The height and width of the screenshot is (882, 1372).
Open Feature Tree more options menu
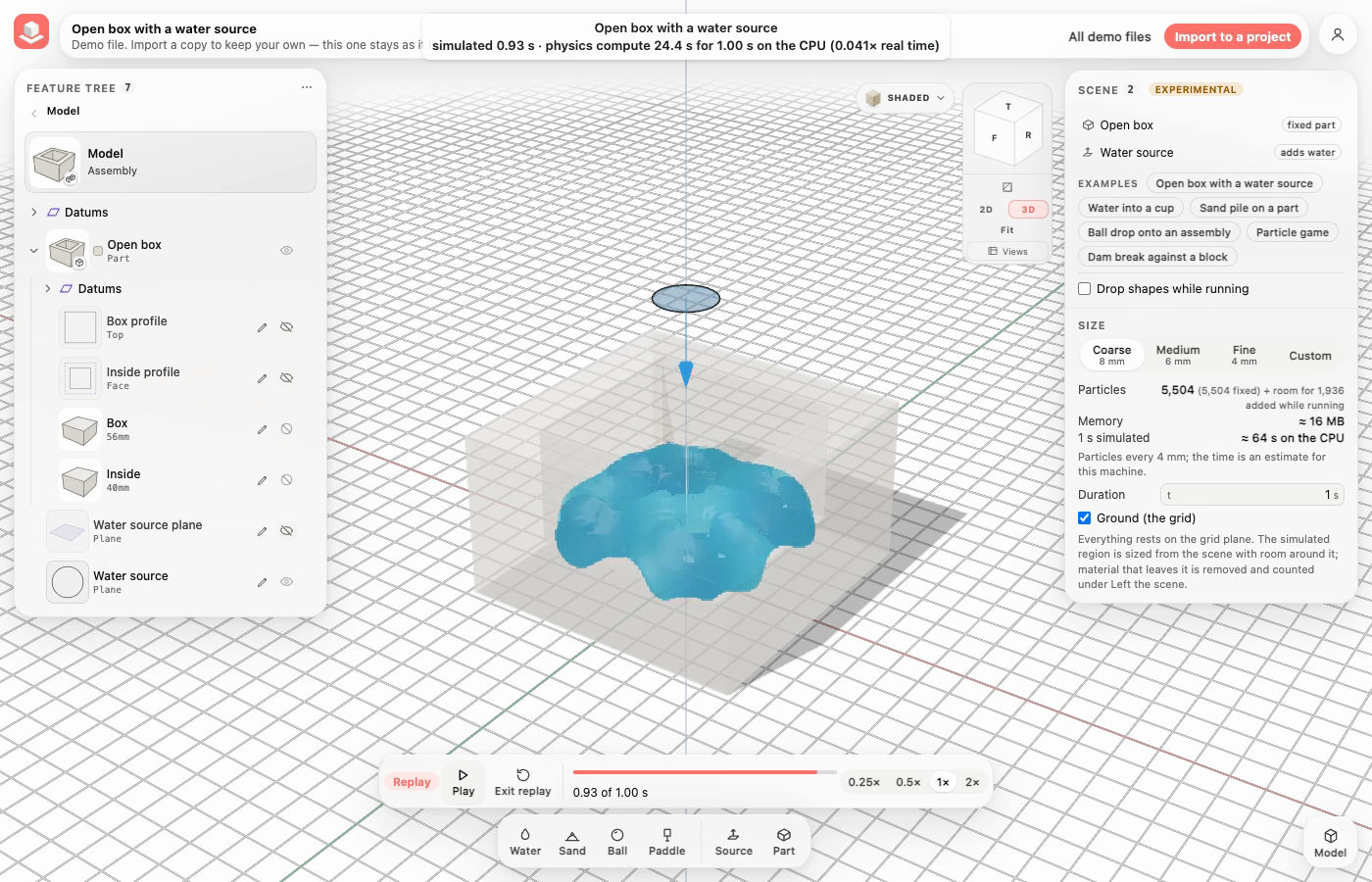(307, 87)
